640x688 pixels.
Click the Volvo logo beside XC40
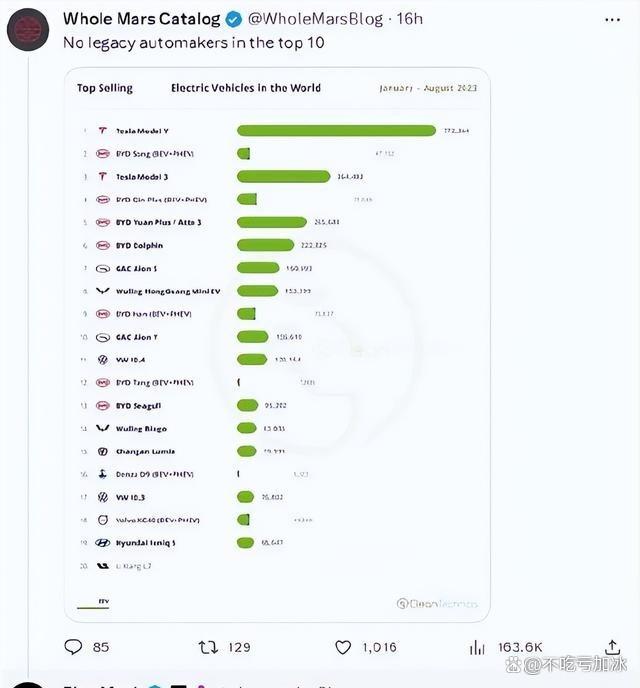tap(102, 520)
